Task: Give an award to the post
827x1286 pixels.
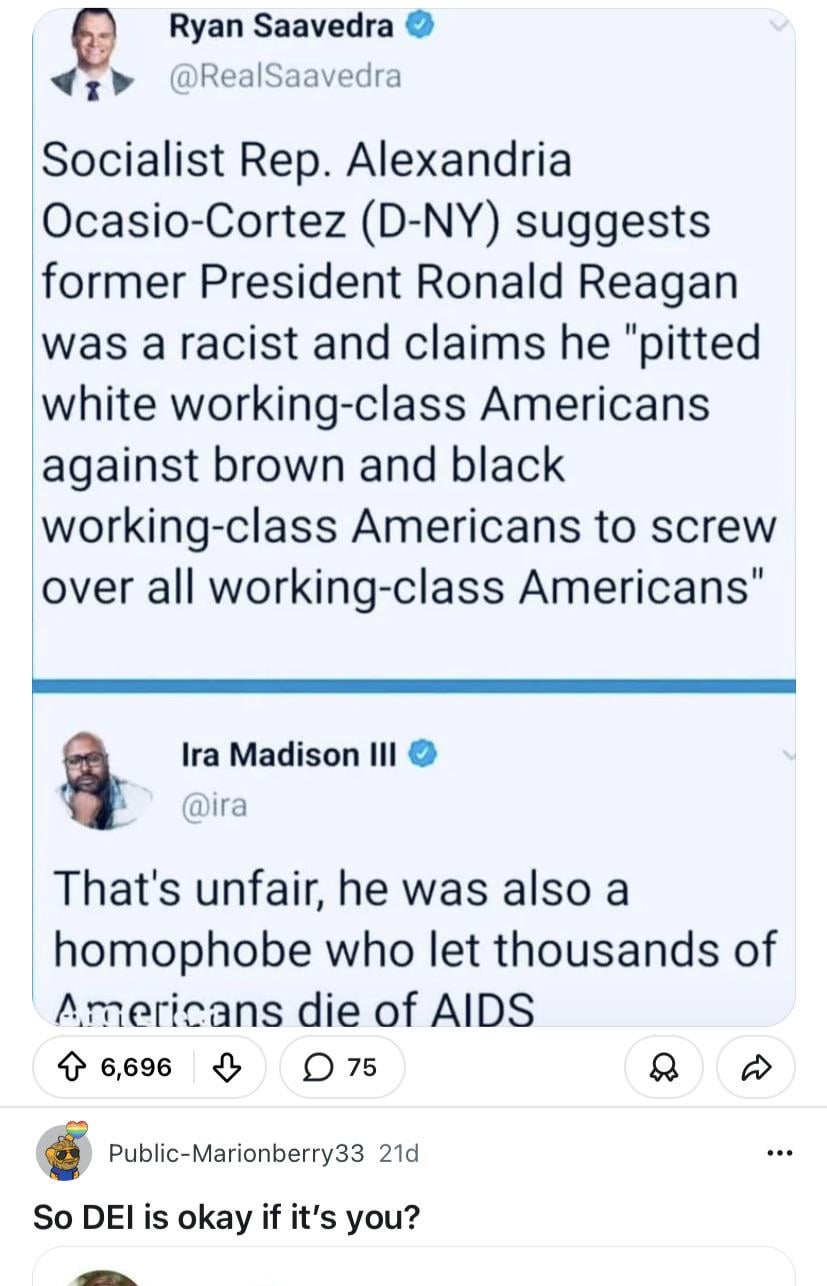Action: [664, 1068]
